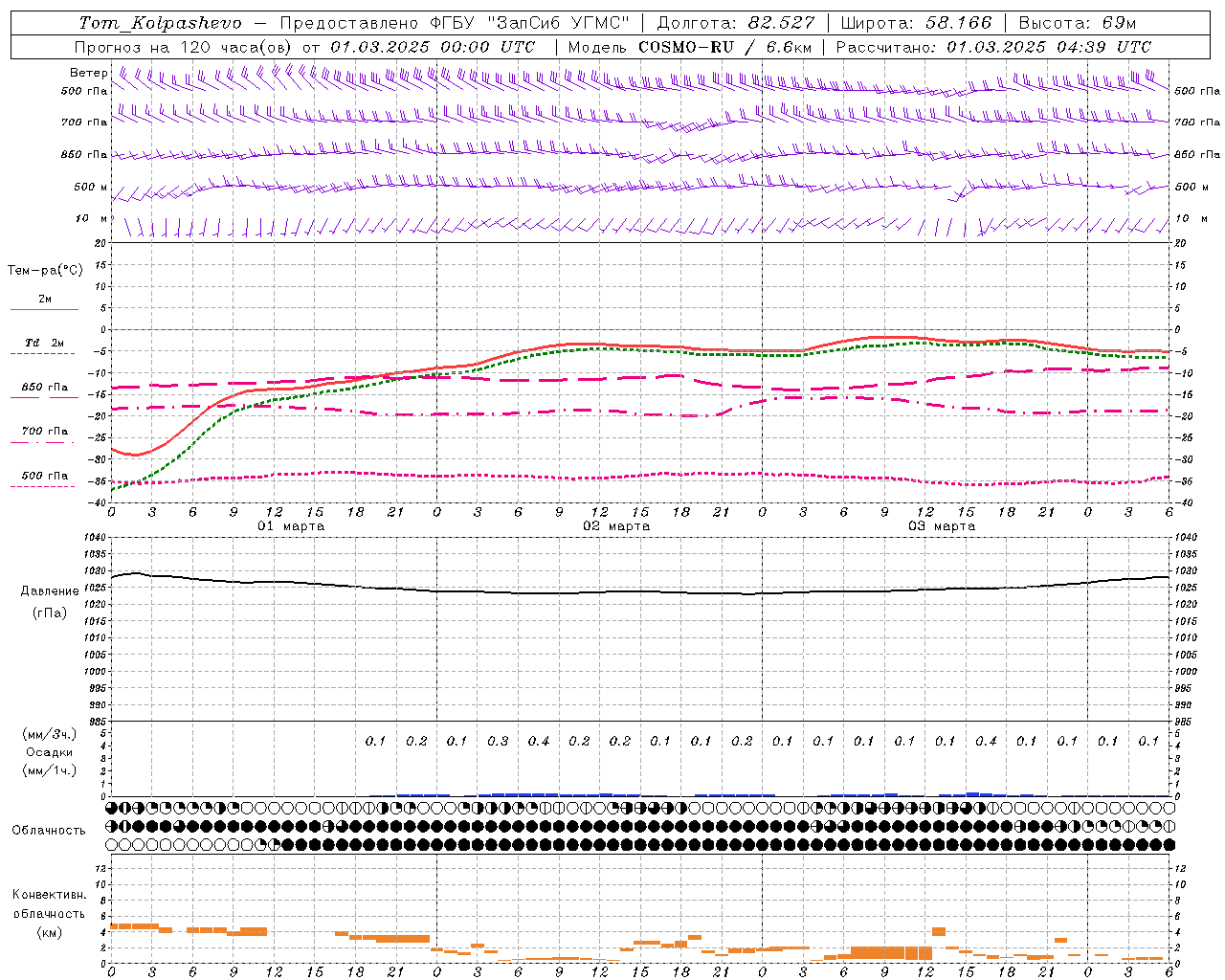Click the 700 гПа dash-dot legend line
This screenshot has height=980, width=1225.
tap(44, 442)
